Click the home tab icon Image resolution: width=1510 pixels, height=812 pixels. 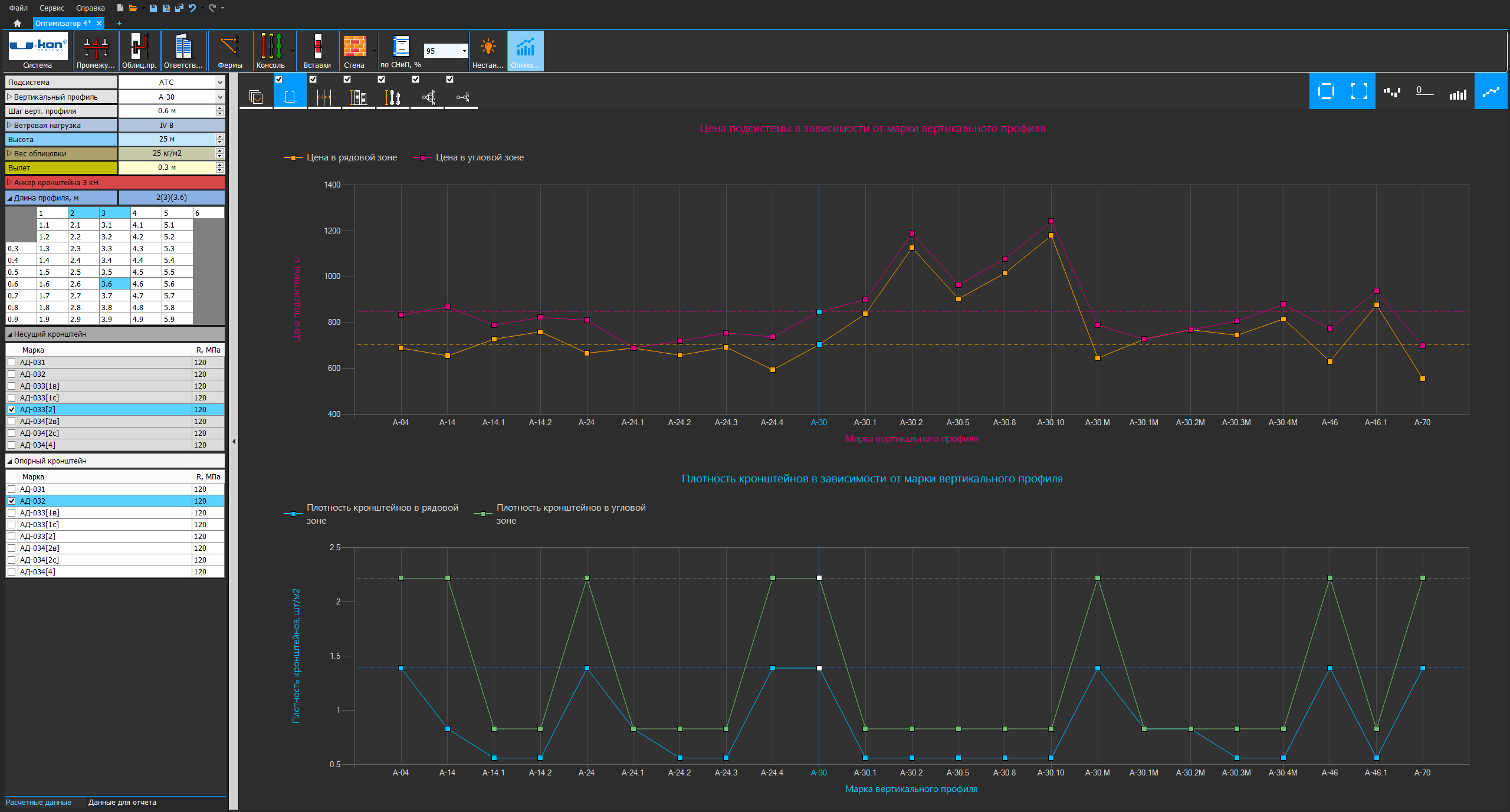click(x=17, y=23)
